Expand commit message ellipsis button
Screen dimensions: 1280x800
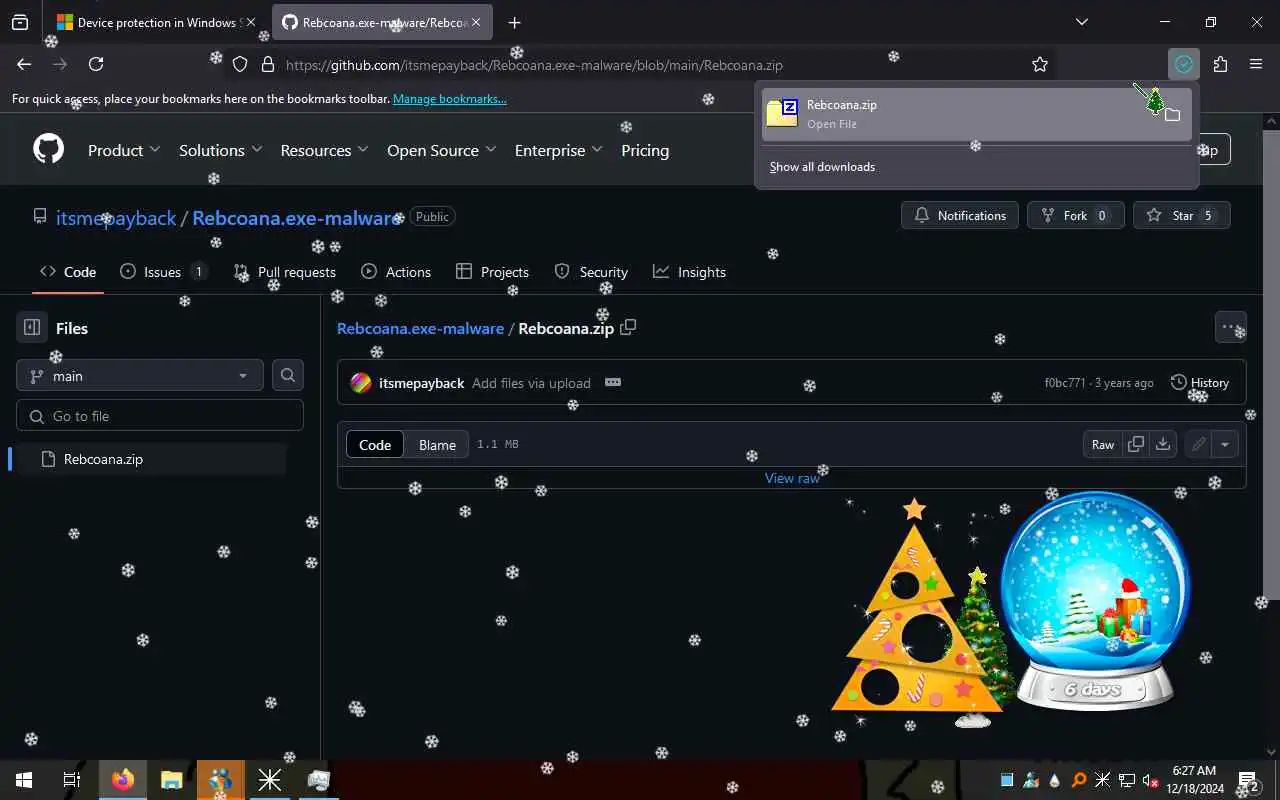(613, 382)
